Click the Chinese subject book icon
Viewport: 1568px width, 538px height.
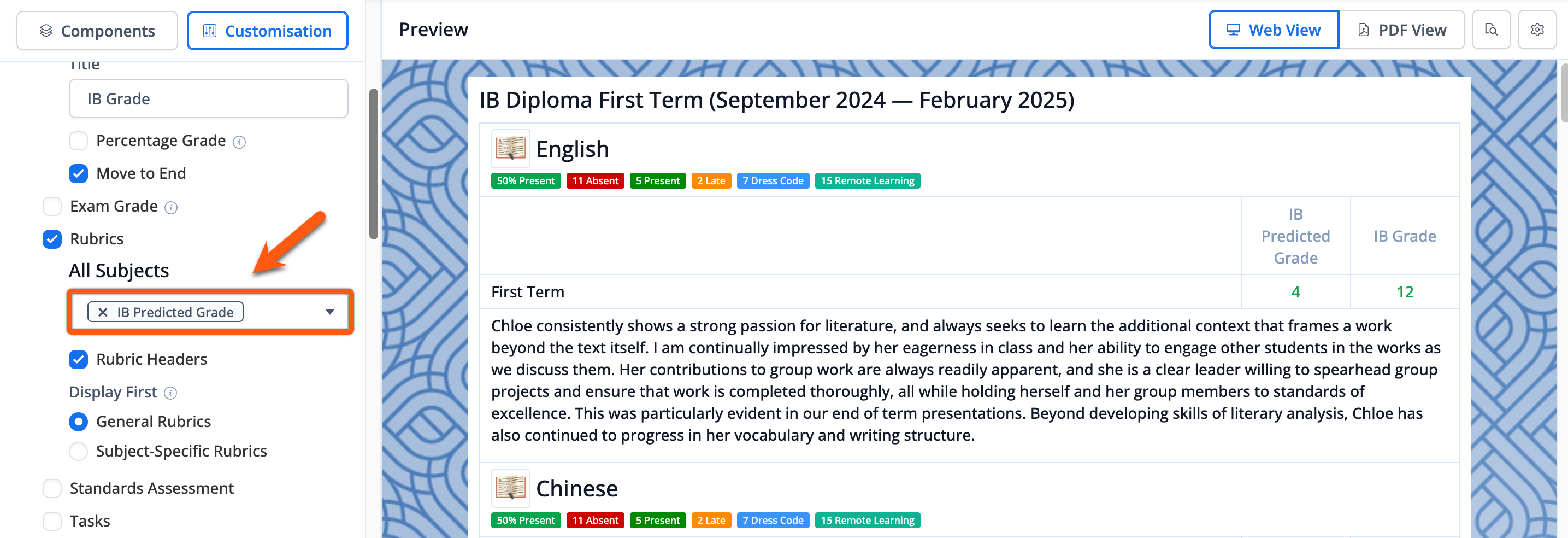click(510, 488)
